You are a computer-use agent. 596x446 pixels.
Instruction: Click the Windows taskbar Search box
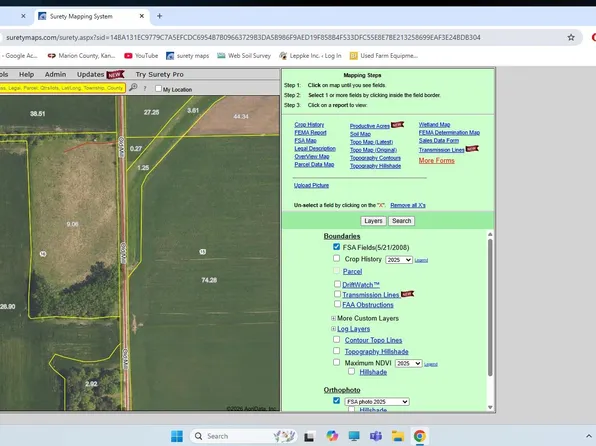(243, 436)
